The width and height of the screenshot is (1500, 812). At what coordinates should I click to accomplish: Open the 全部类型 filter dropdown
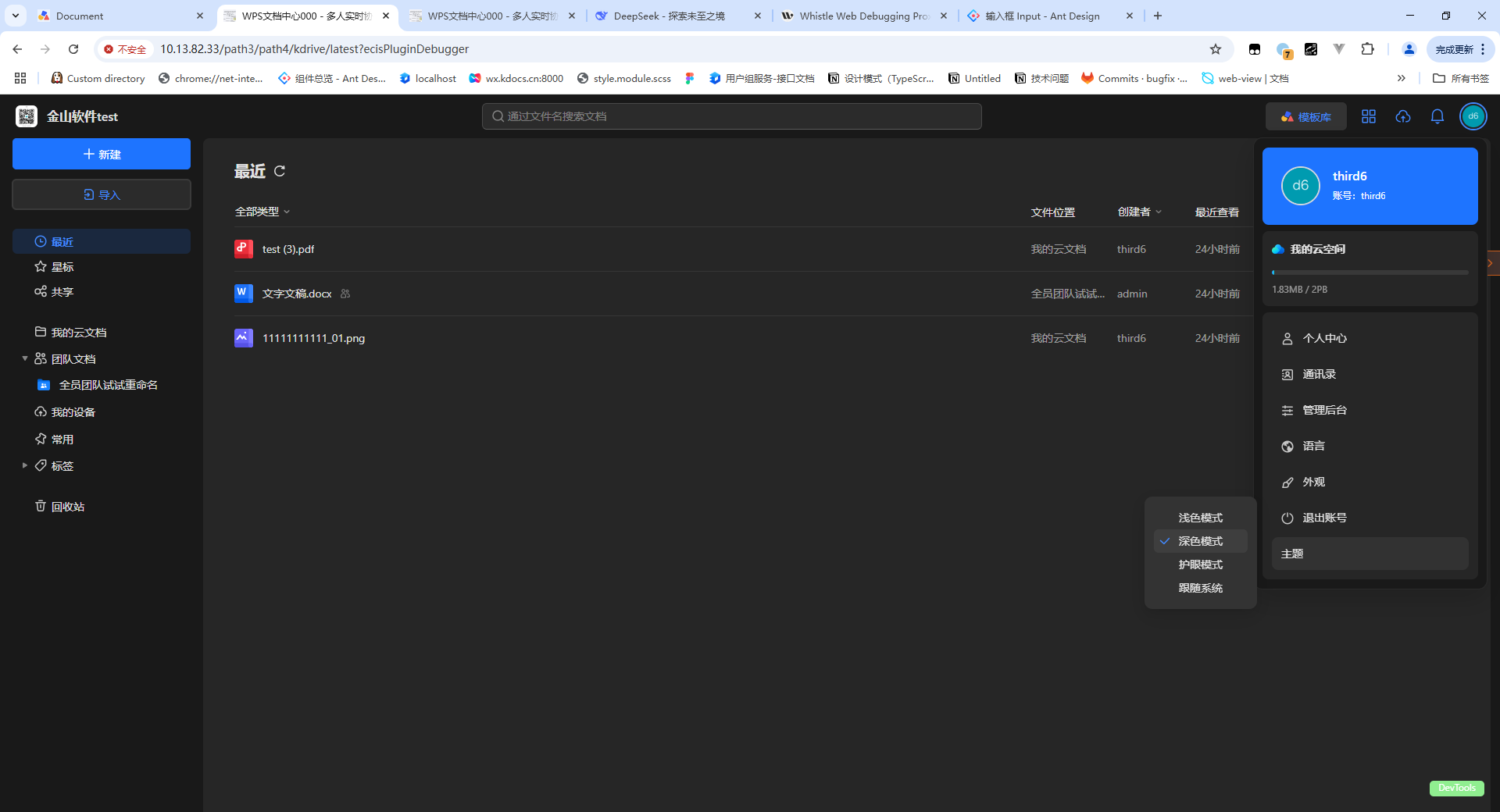[x=262, y=212]
